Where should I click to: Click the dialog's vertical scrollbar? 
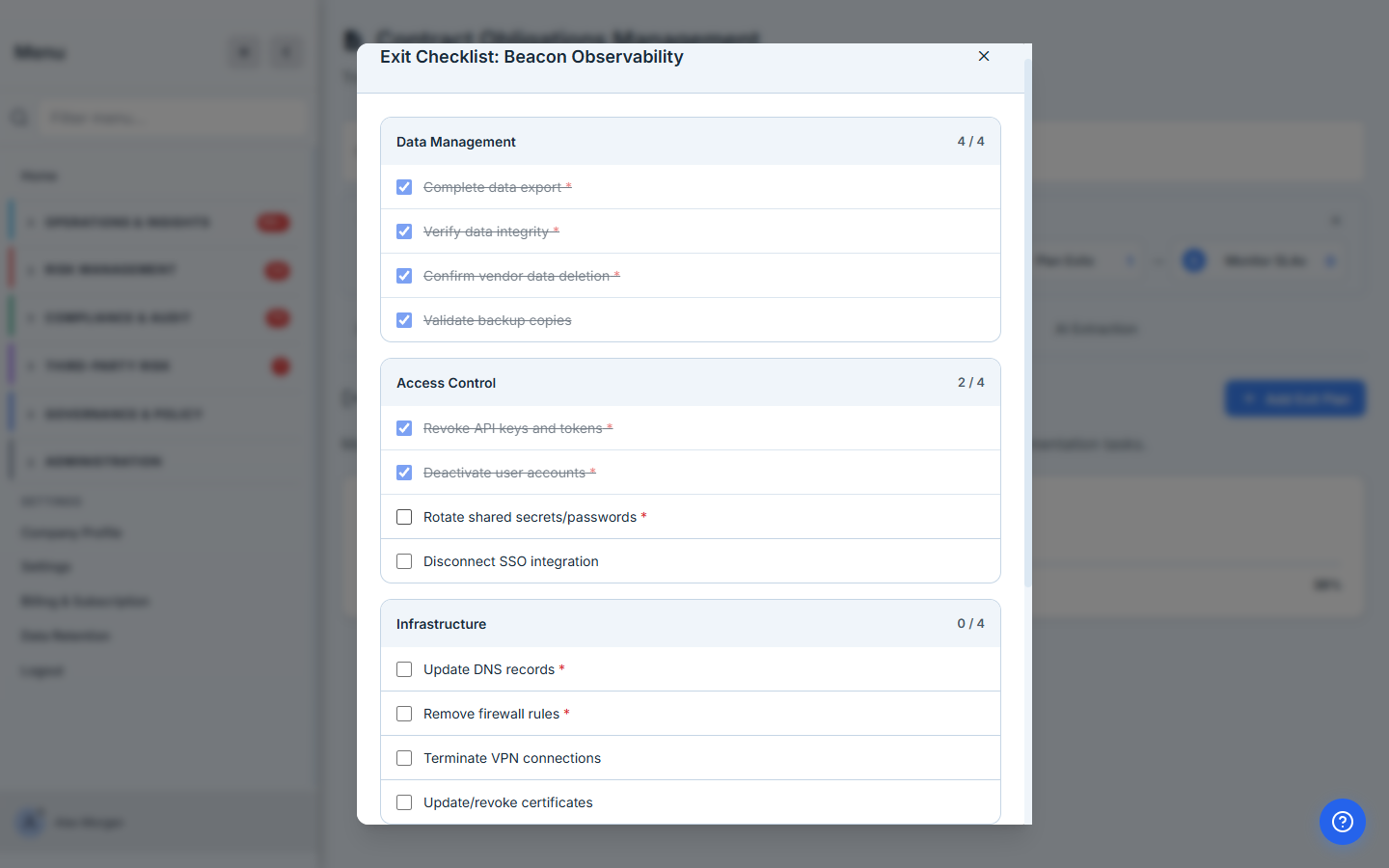coord(1028,323)
